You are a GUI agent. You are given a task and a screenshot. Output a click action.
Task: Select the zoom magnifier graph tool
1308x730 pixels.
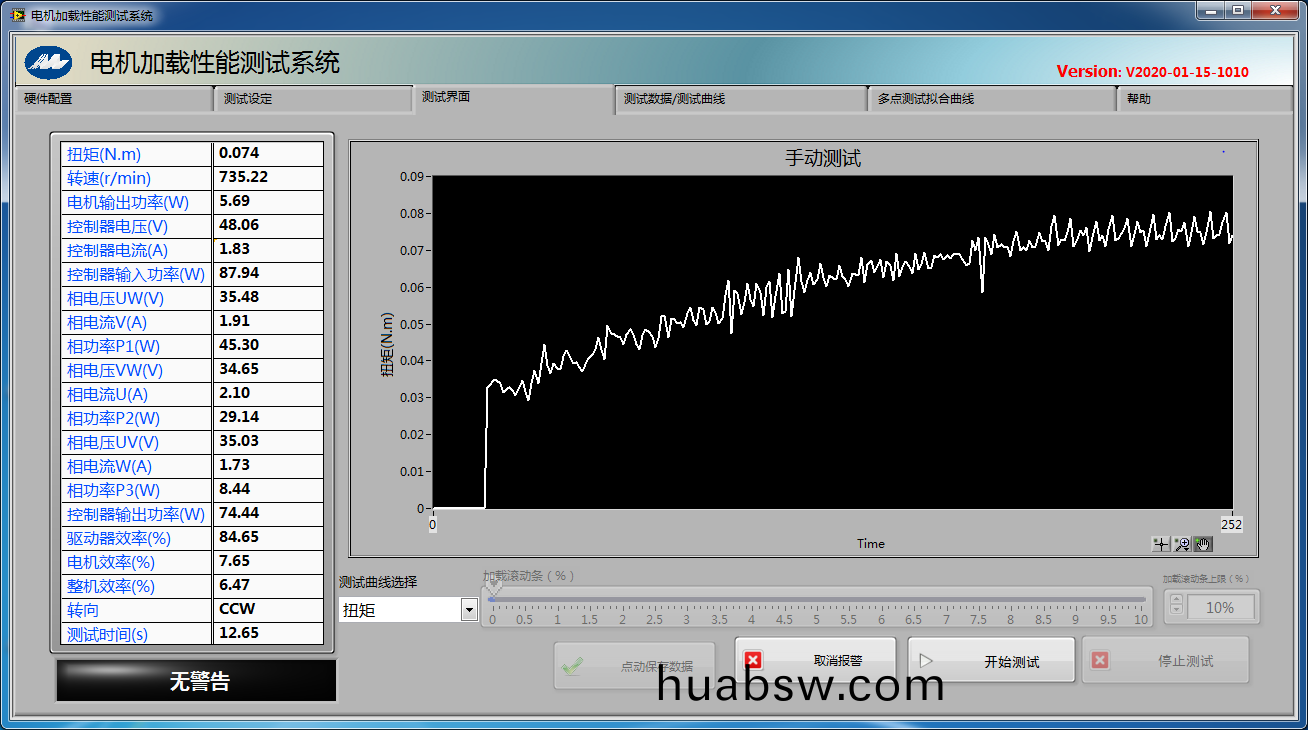(1182, 544)
